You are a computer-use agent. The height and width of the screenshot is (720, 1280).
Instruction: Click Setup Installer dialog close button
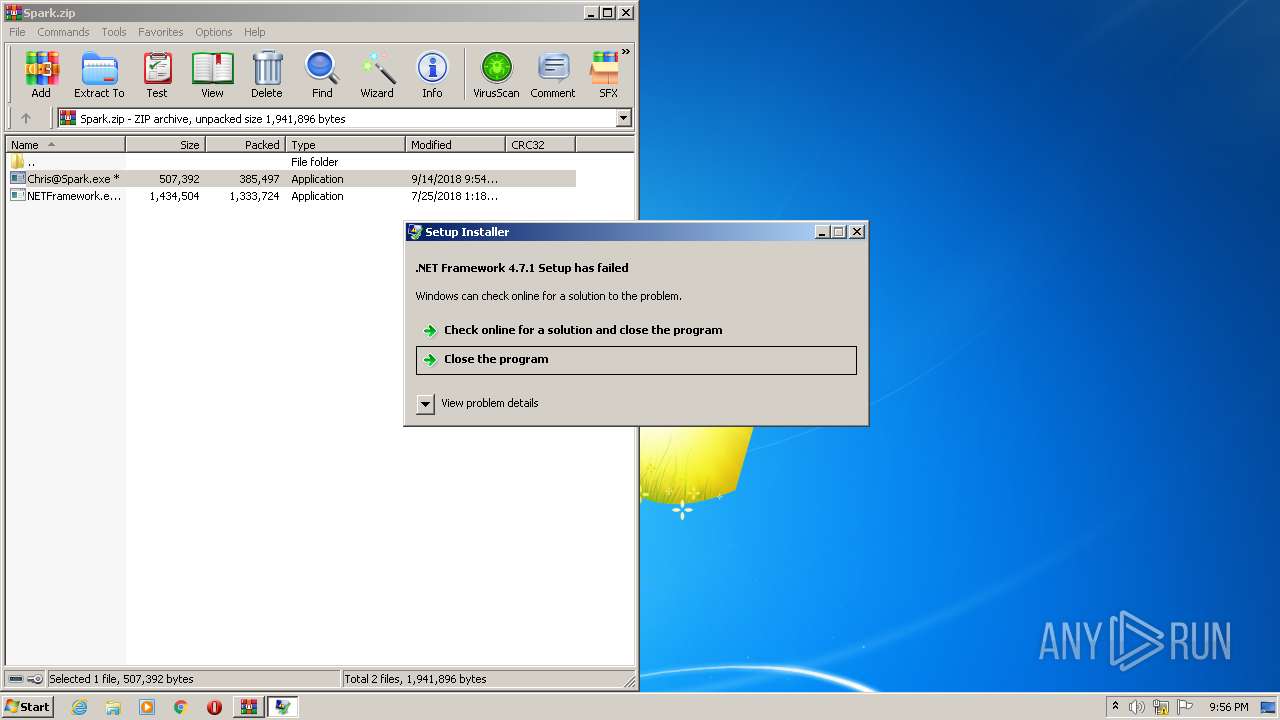857,232
